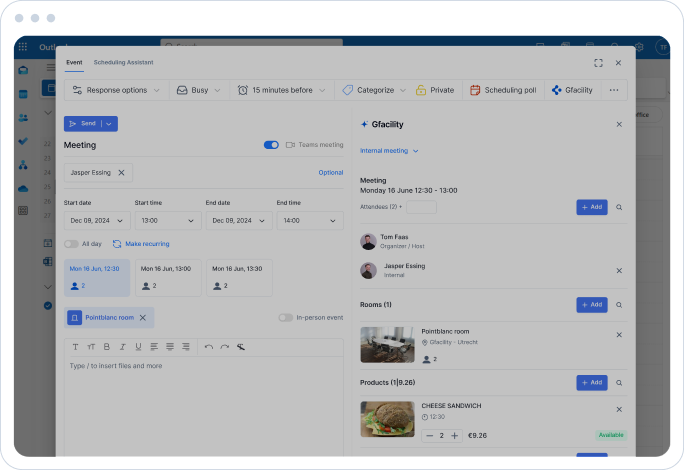Click the Make recurring link
Screen dimensions: 684x470
141,244
